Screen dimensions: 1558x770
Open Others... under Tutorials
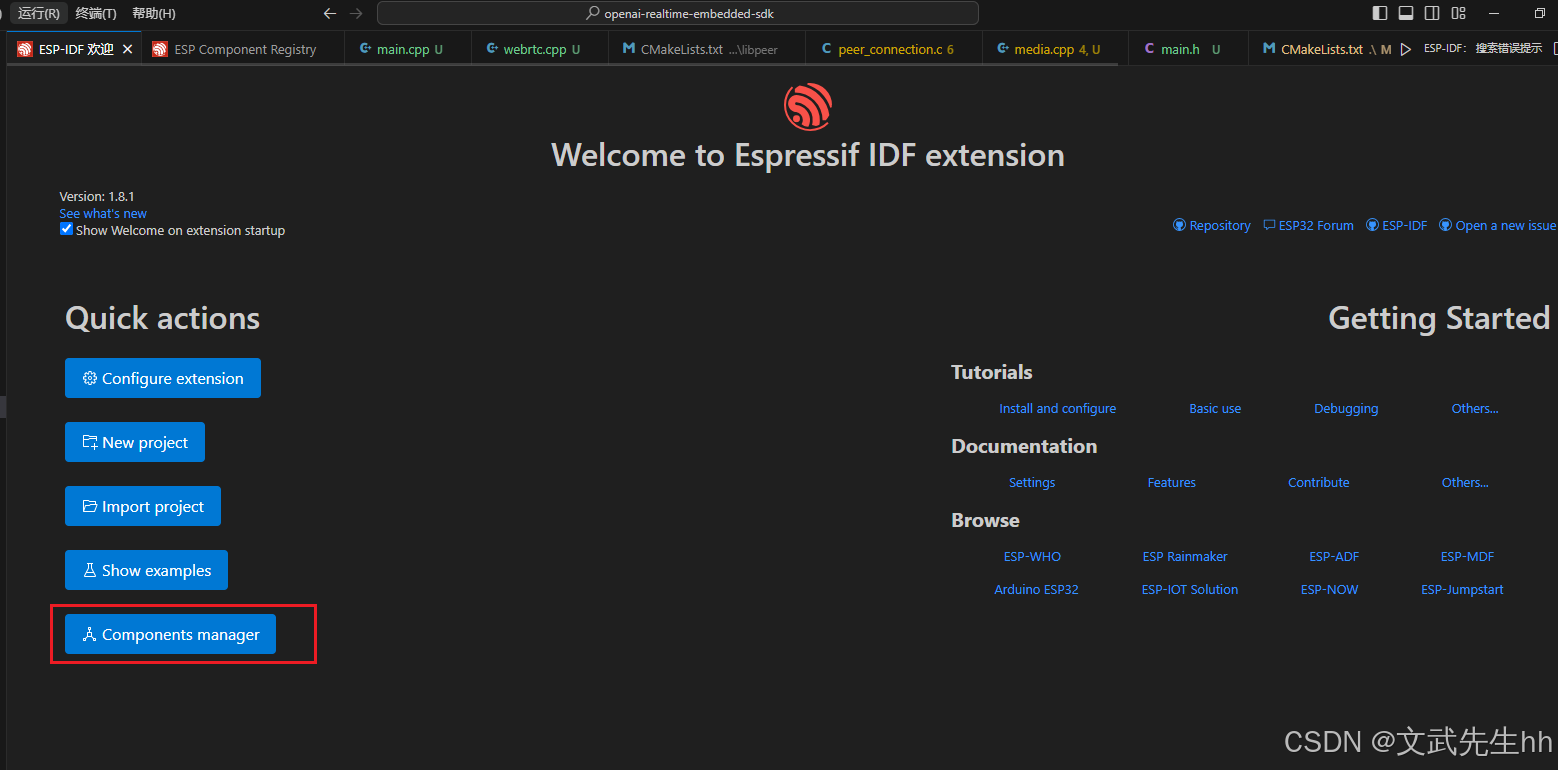1475,408
